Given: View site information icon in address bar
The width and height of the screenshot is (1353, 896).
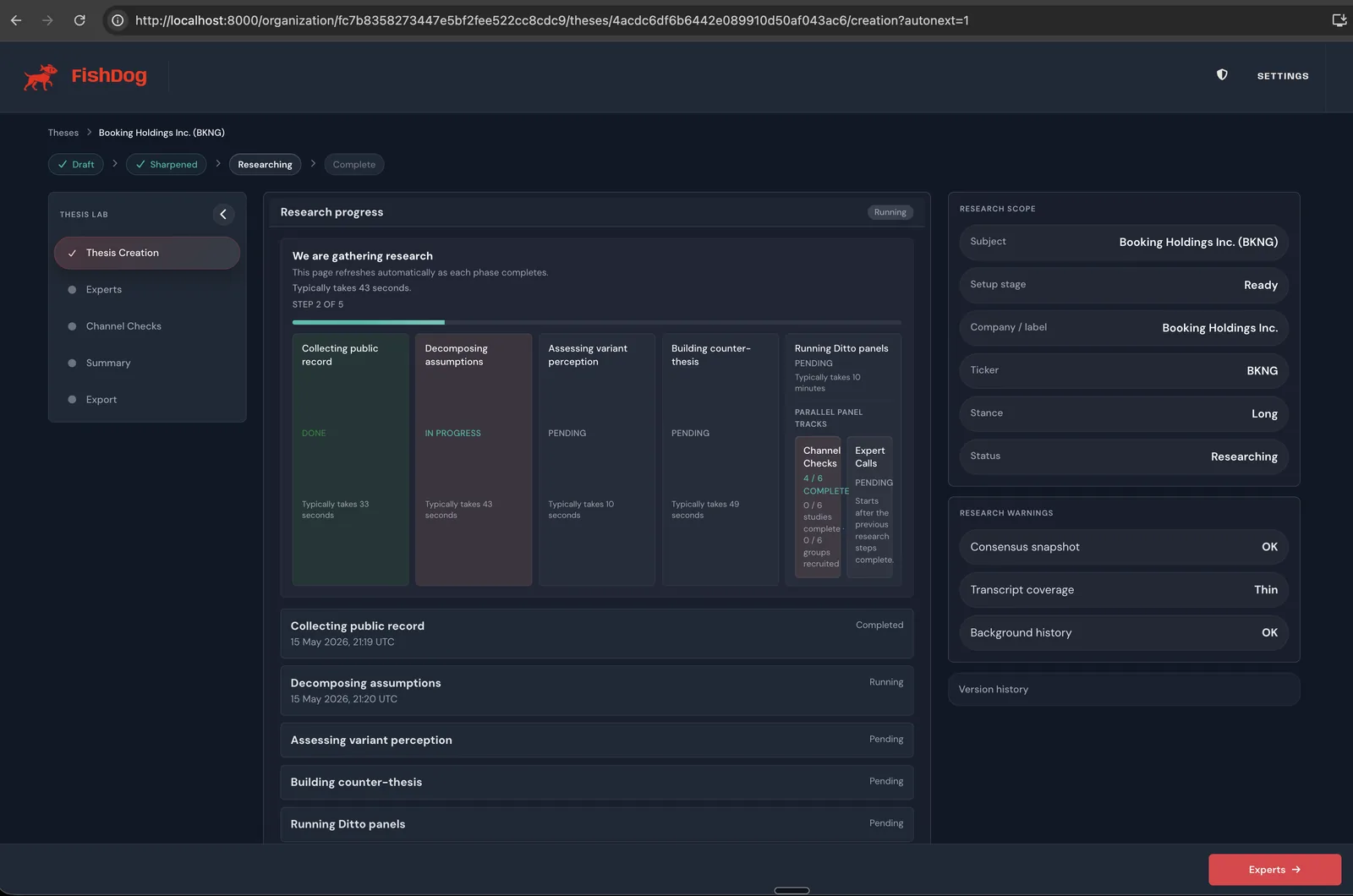Looking at the screenshot, I should 118,20.
